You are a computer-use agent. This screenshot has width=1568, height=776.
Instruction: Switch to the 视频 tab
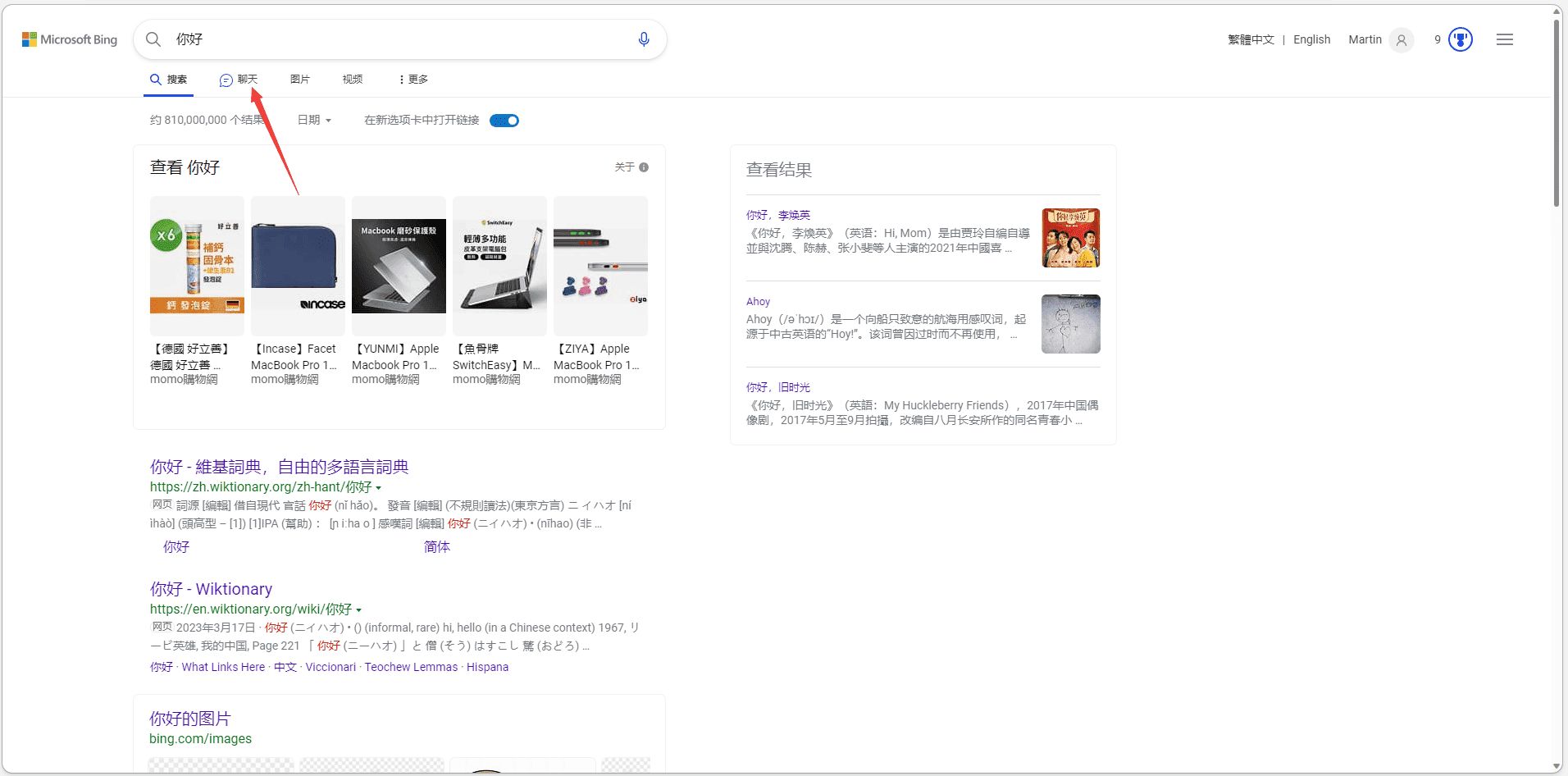click(352, 79)
